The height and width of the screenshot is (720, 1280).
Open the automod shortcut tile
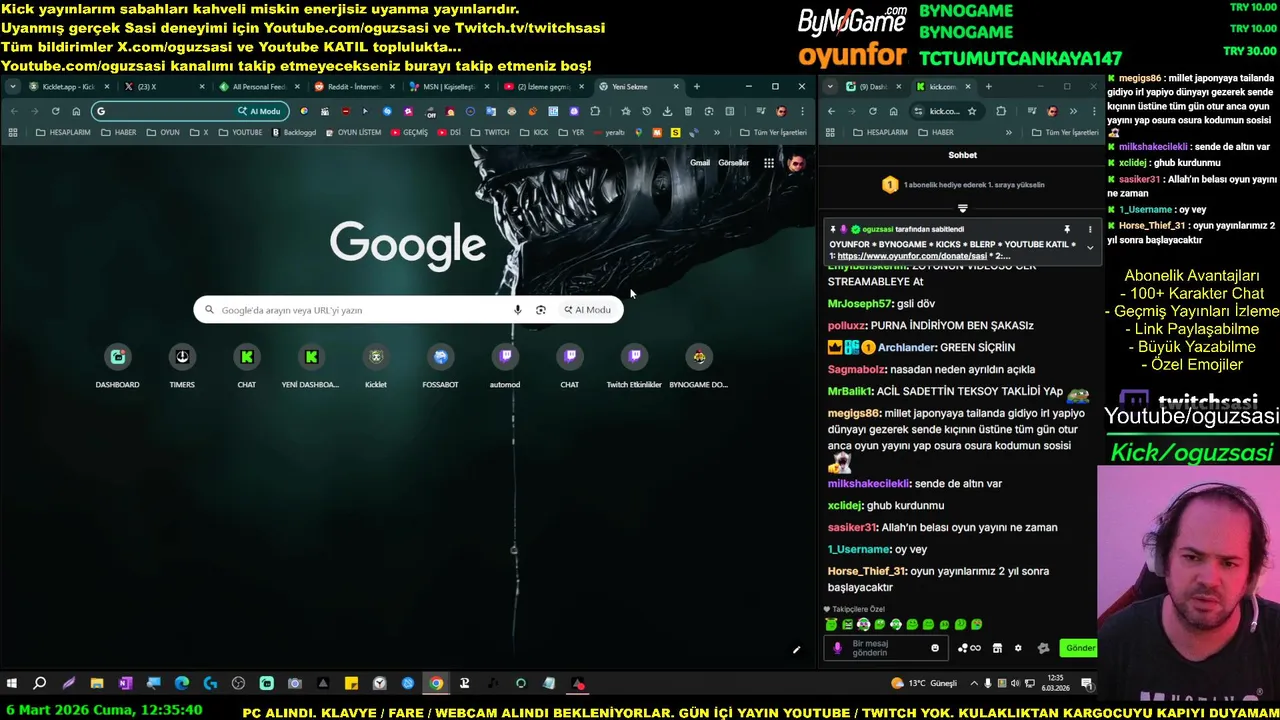point(505,366)
